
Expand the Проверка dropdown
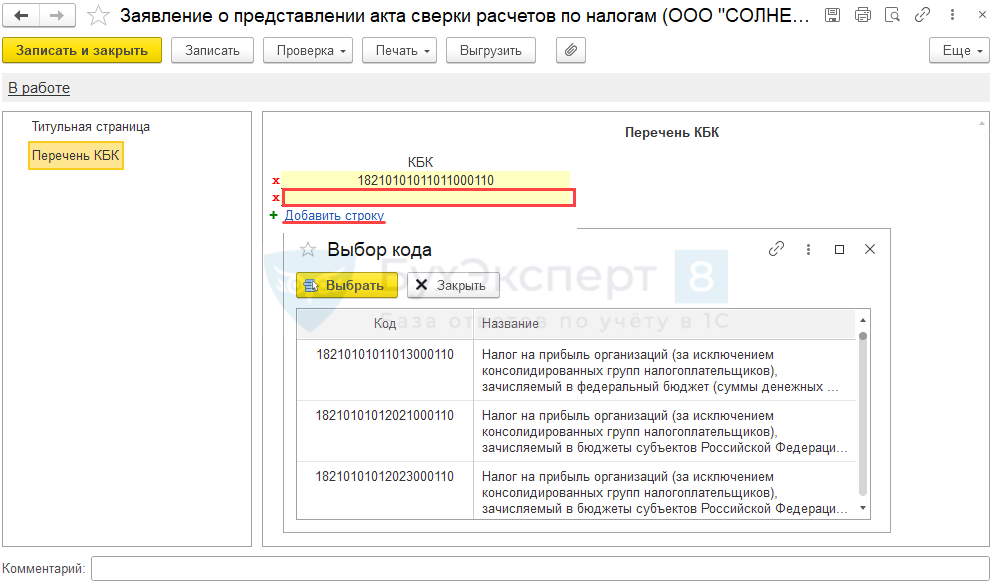[307, 50]
